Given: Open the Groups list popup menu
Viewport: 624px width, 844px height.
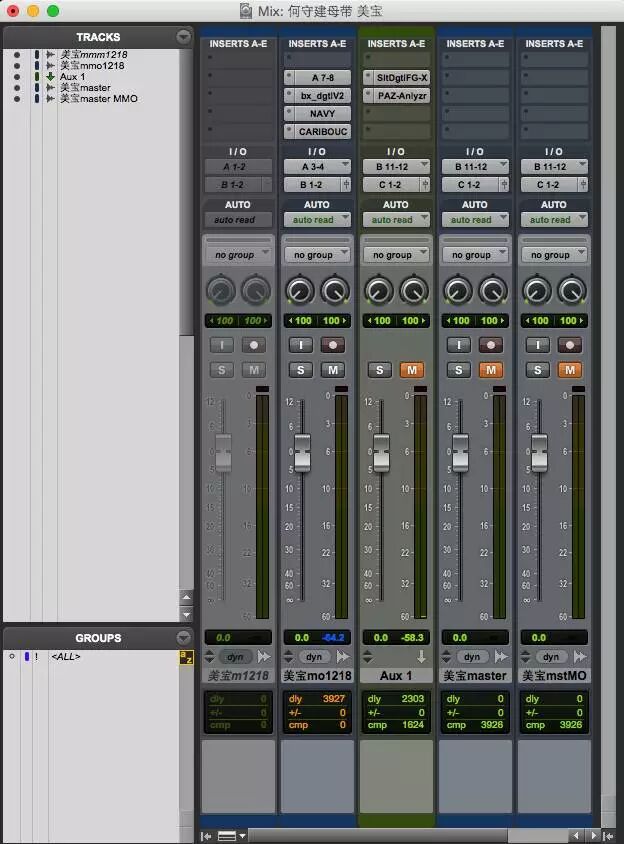Looking at the screenshot, I should tap(183, 638).
